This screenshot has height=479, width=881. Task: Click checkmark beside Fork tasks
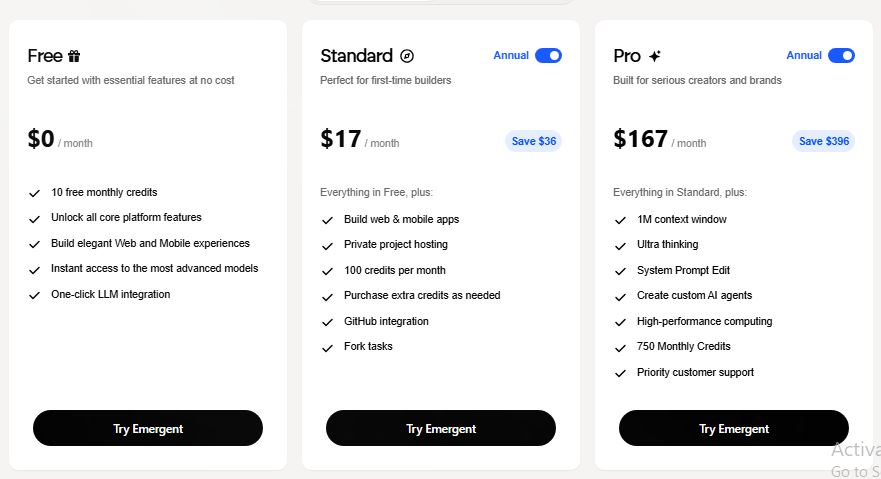point(327,348)
